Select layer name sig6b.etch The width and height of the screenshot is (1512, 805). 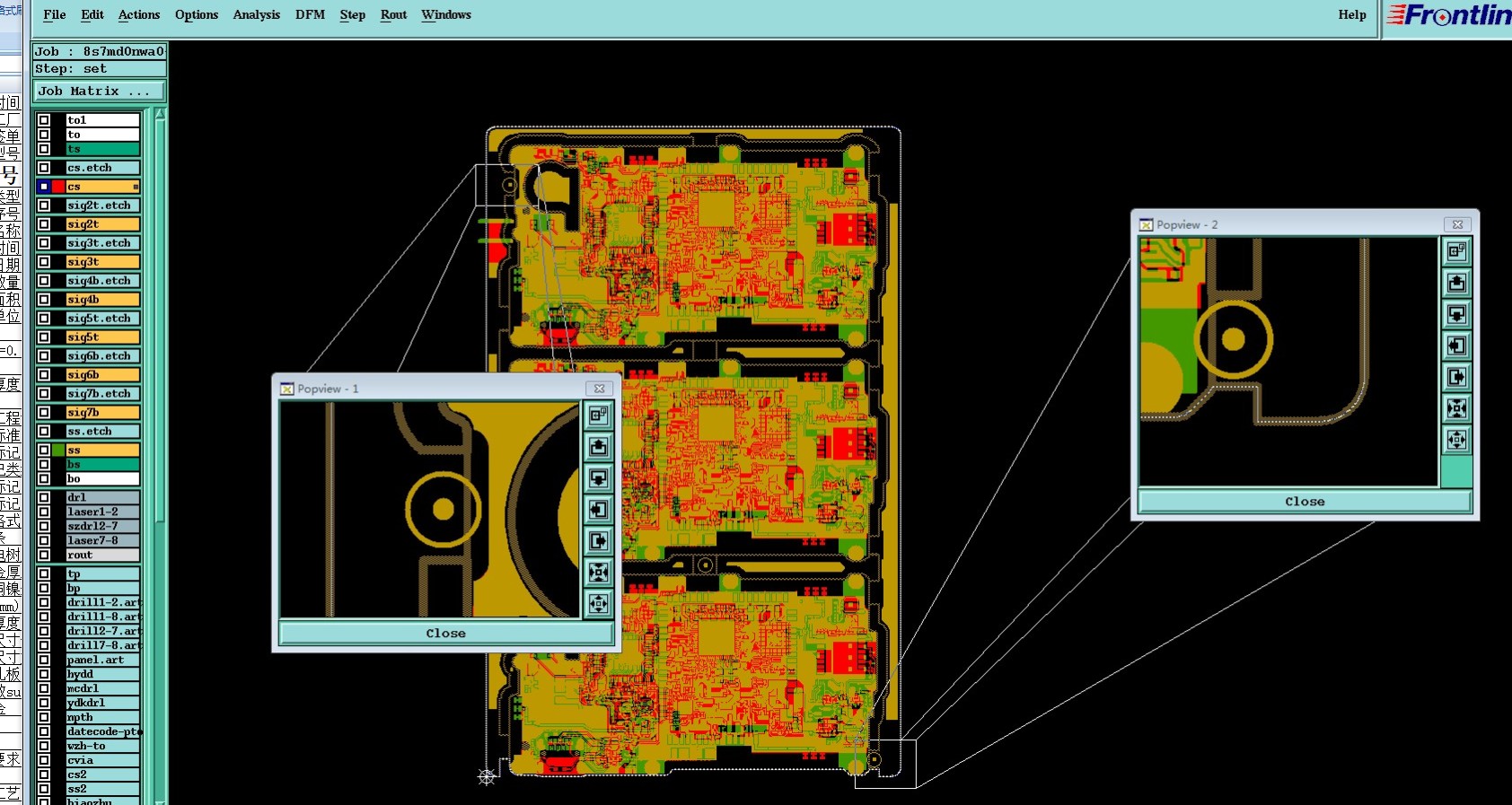[102, 356]
